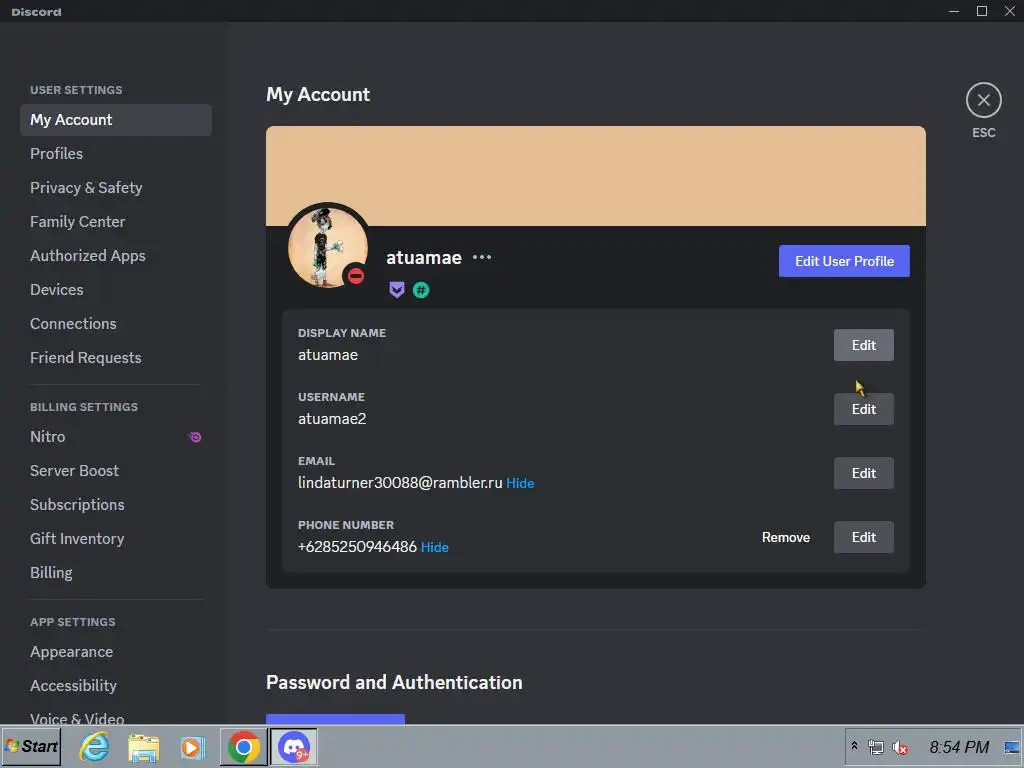Click the phone number +6285250946486

click(357, 547)
